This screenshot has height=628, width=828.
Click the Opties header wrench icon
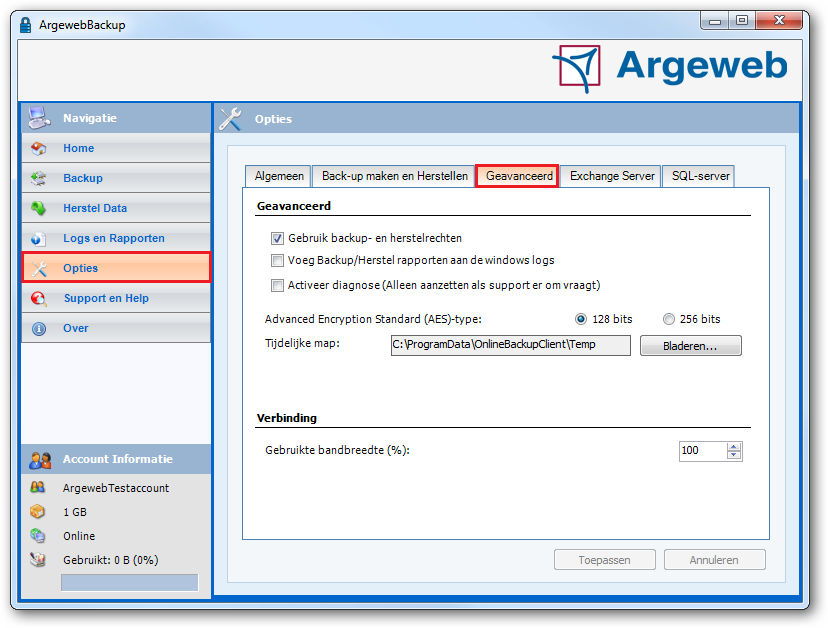pyautogui.click(x=230, y=119)
